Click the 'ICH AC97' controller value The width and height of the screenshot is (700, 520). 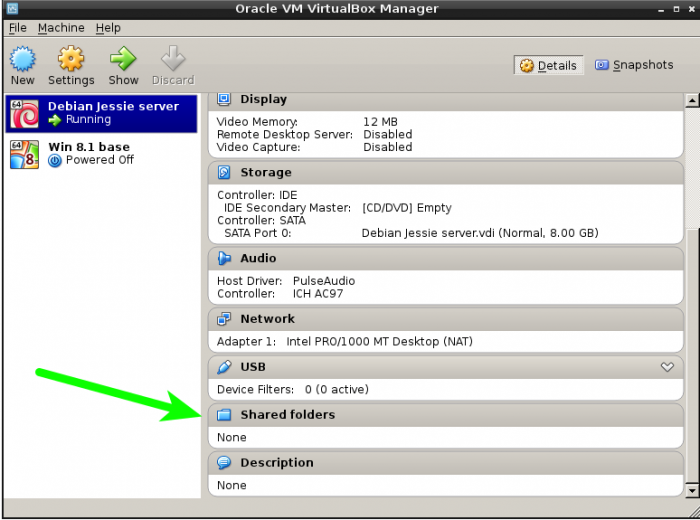coord(318,294)
